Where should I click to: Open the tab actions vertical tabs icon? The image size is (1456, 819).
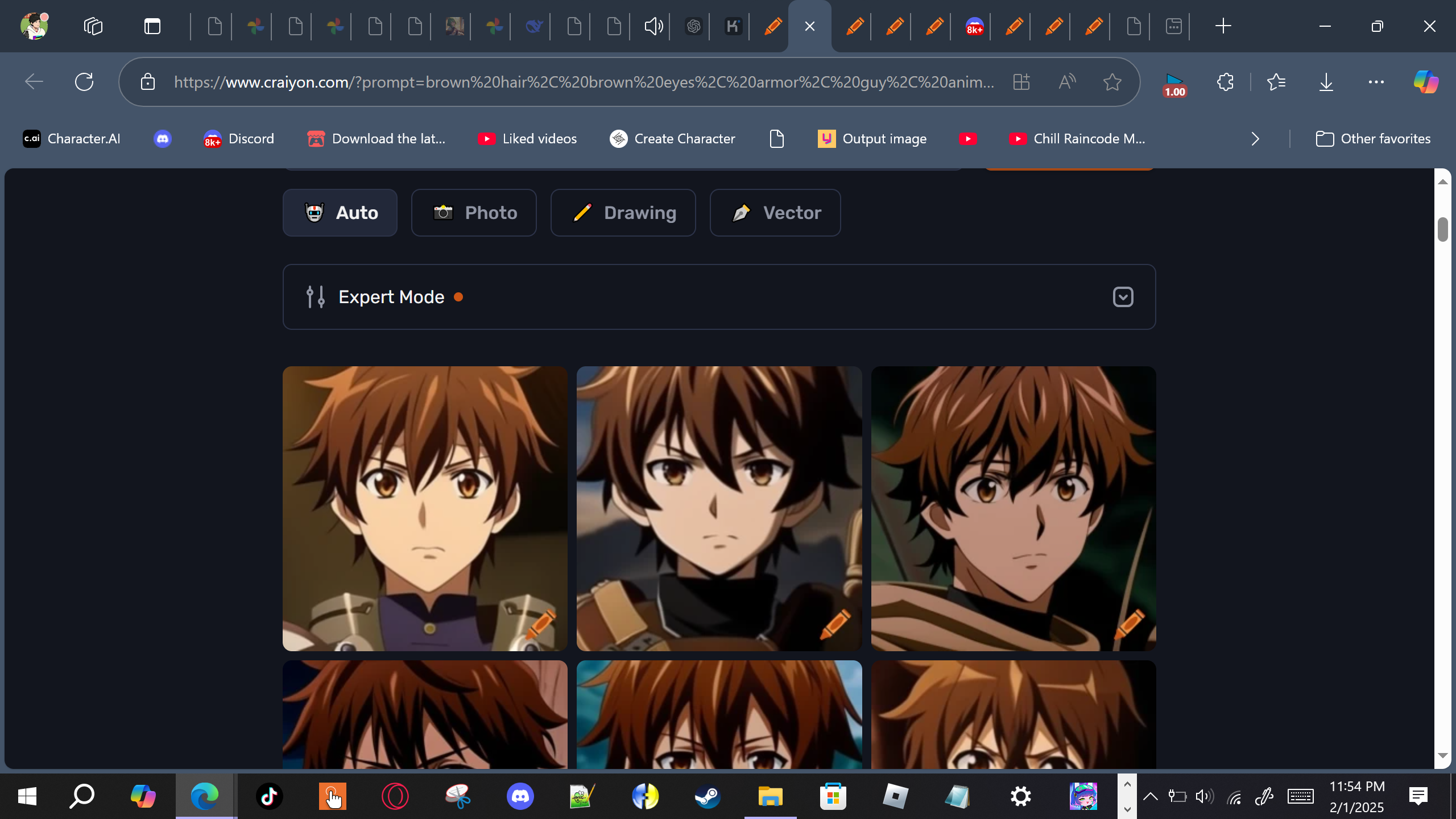pos(152,26)
